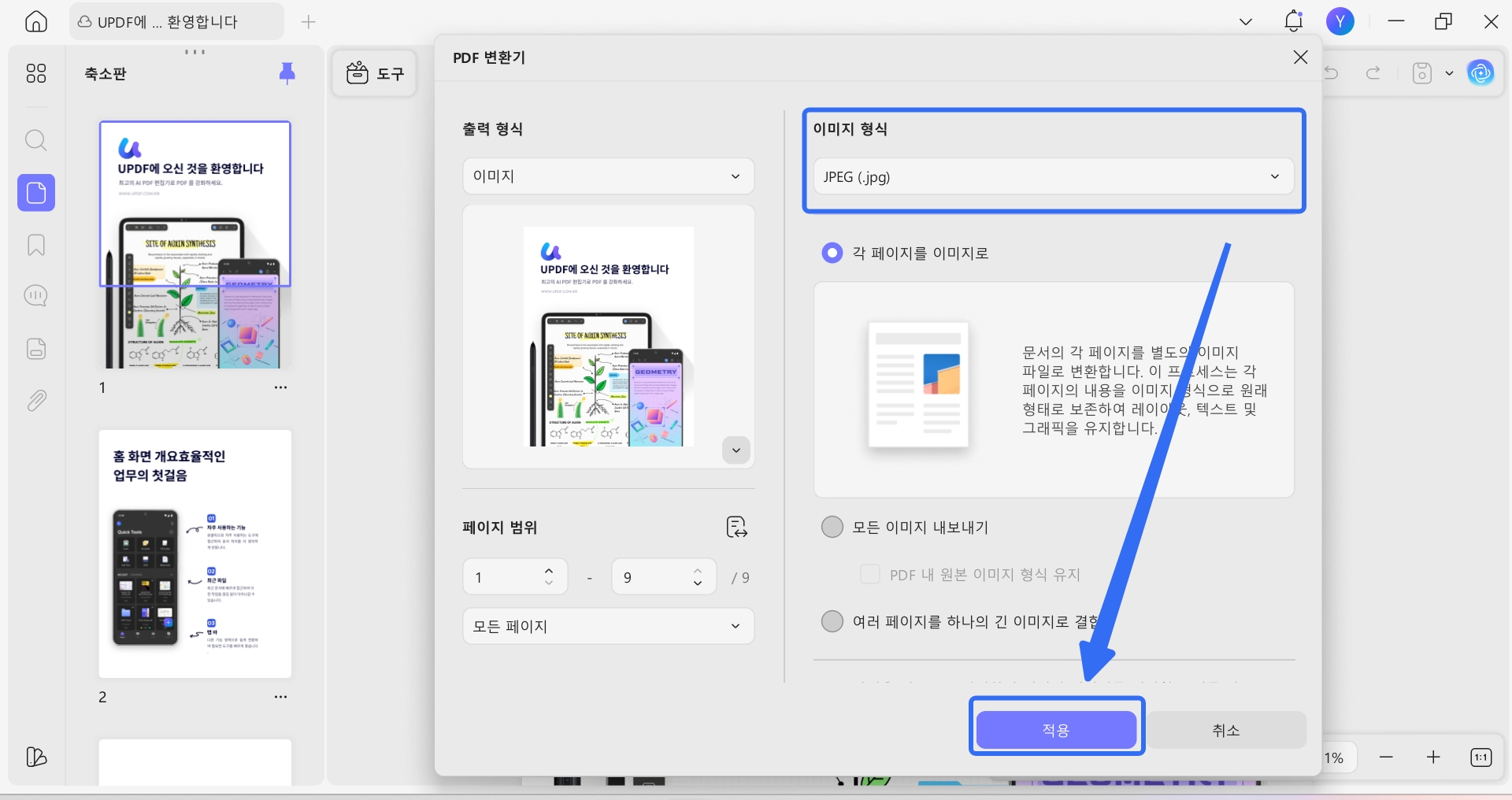Screen dimensions: 1512x800
Task: Select 각 페이지를 이미지로 radio option
Action: pos(832,253)
